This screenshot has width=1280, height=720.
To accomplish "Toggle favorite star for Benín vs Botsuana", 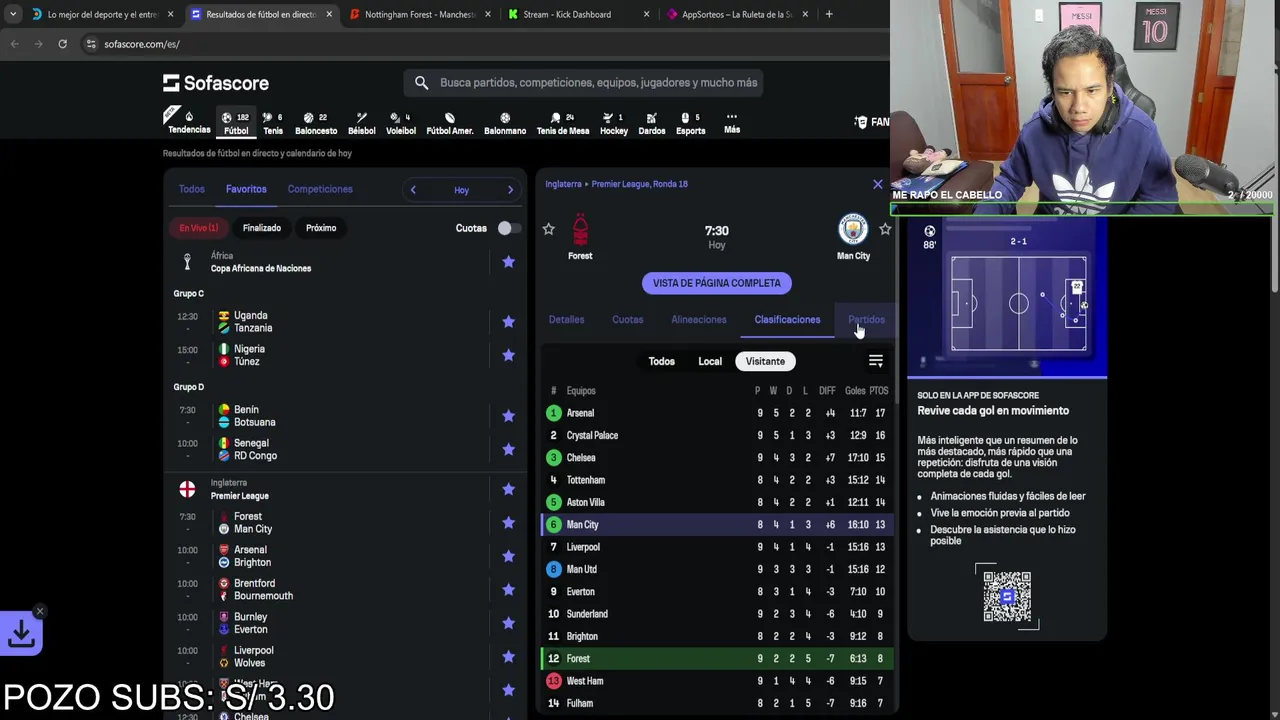I will (x=508, y=416).
